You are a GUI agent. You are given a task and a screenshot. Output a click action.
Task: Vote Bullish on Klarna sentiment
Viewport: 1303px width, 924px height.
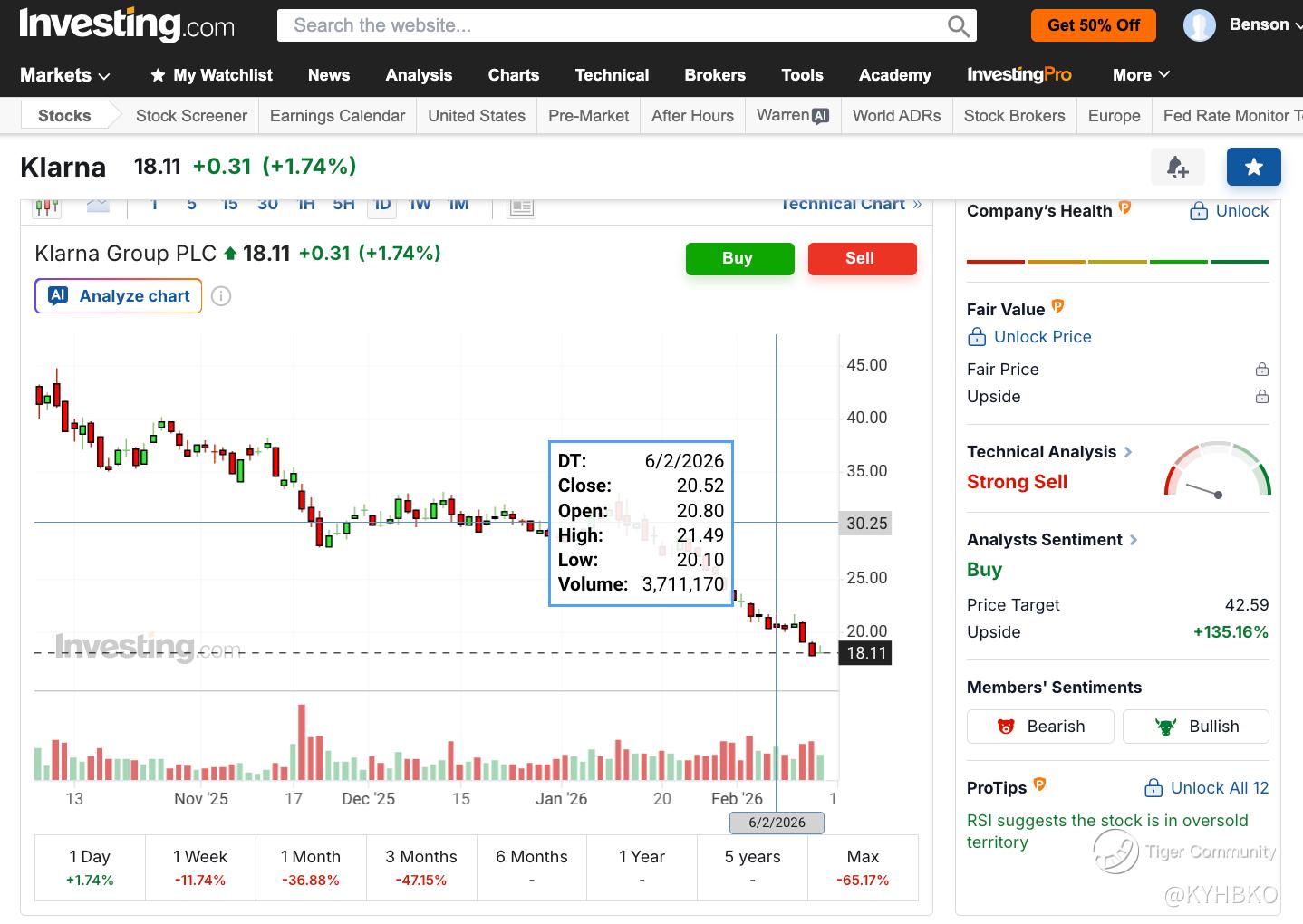click(x=1196, y=727)
